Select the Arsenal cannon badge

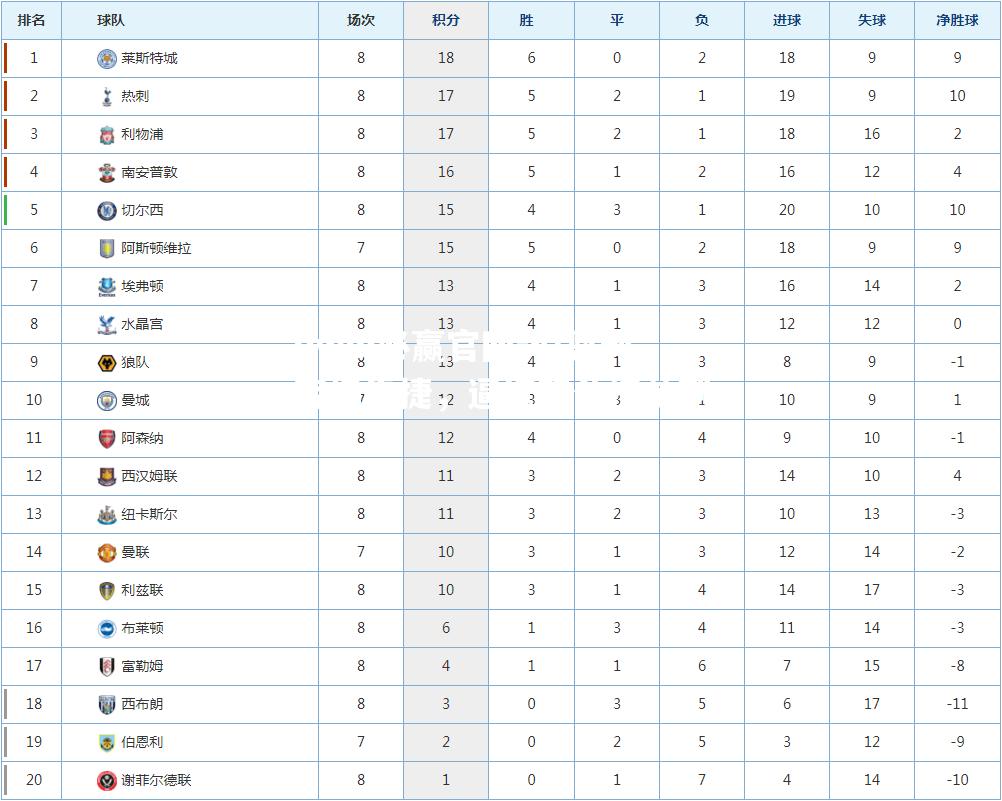click(x=107, y=439)
